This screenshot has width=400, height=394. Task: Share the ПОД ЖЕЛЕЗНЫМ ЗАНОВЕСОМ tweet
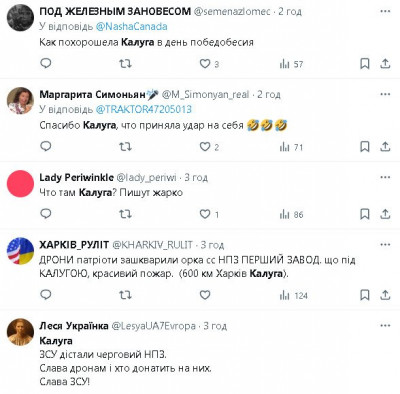[x=385, y=63]
